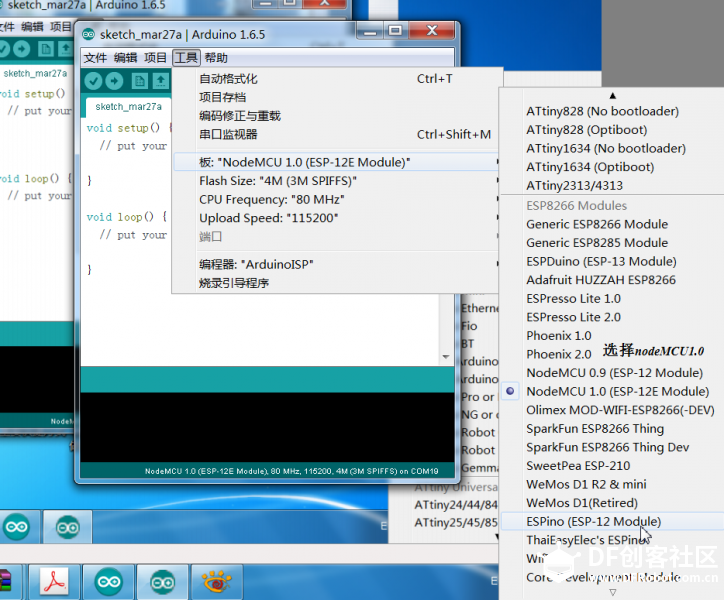Image resolution: width=724 pixels, height=600 pixels.
Task: Click the Arduino logo in front window title bar
Action: (x=88, y=34)
